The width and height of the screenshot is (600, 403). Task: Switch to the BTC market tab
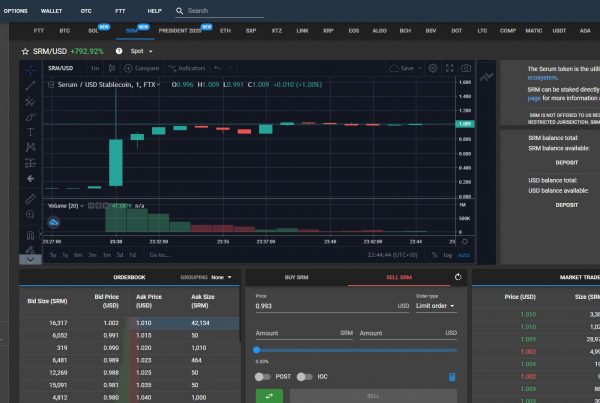(x=65, y=31)
